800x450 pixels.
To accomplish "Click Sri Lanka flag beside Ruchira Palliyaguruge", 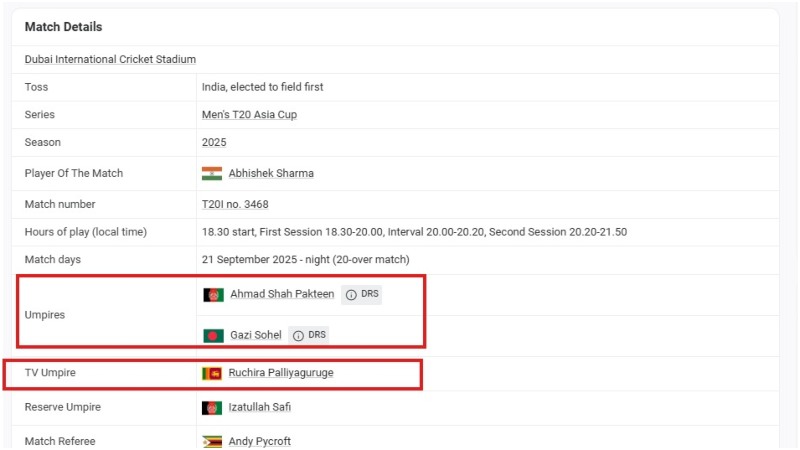I will tap(212, 373).
